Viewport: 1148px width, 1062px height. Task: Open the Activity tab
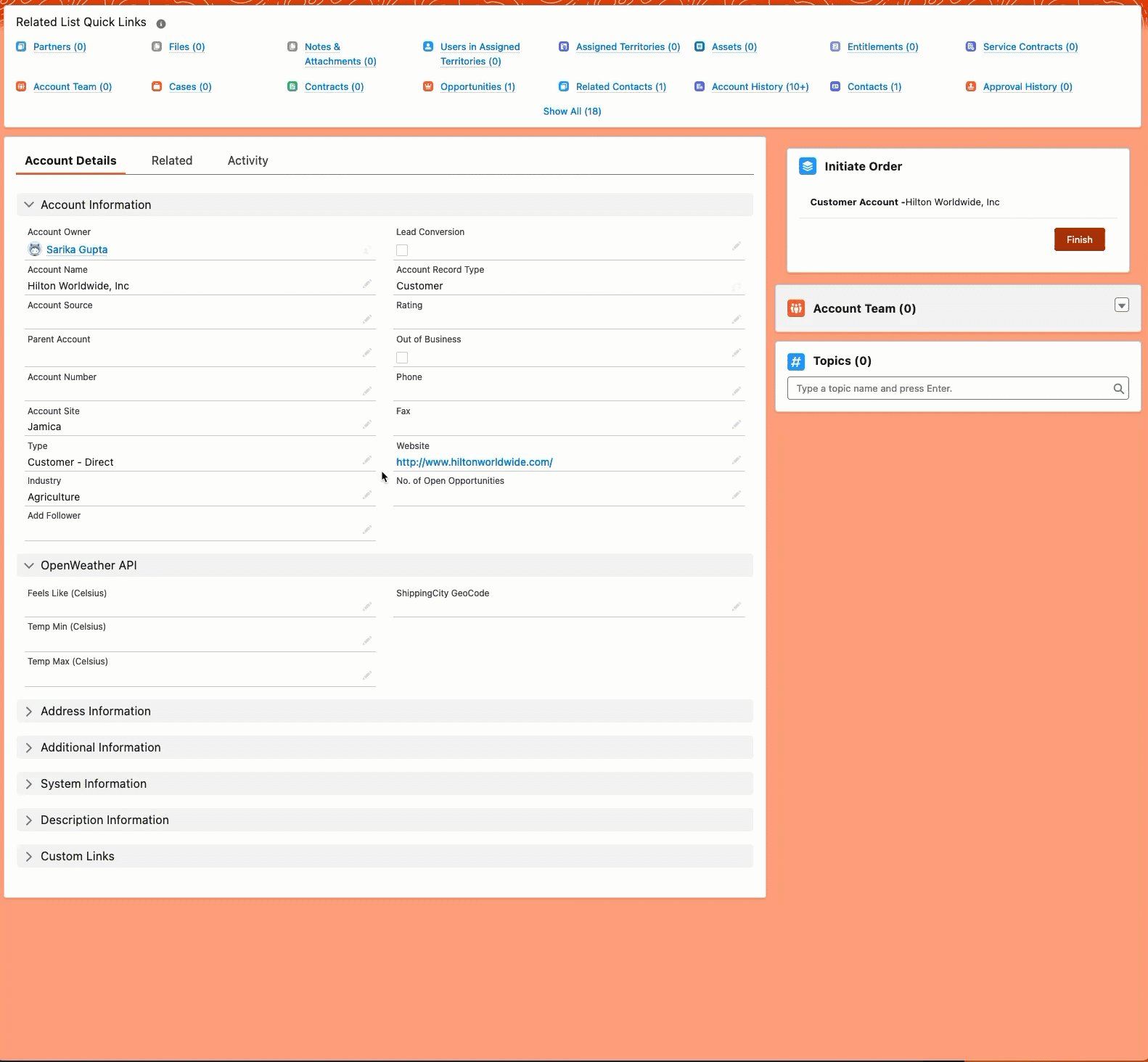pos(247,161)
